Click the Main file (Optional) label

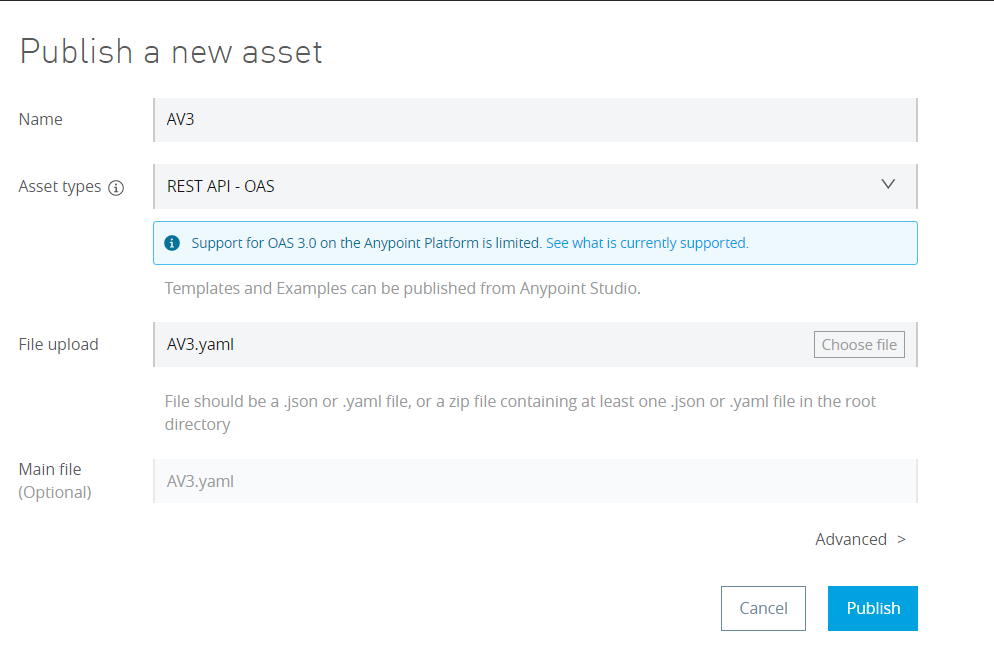click(55, 481)
